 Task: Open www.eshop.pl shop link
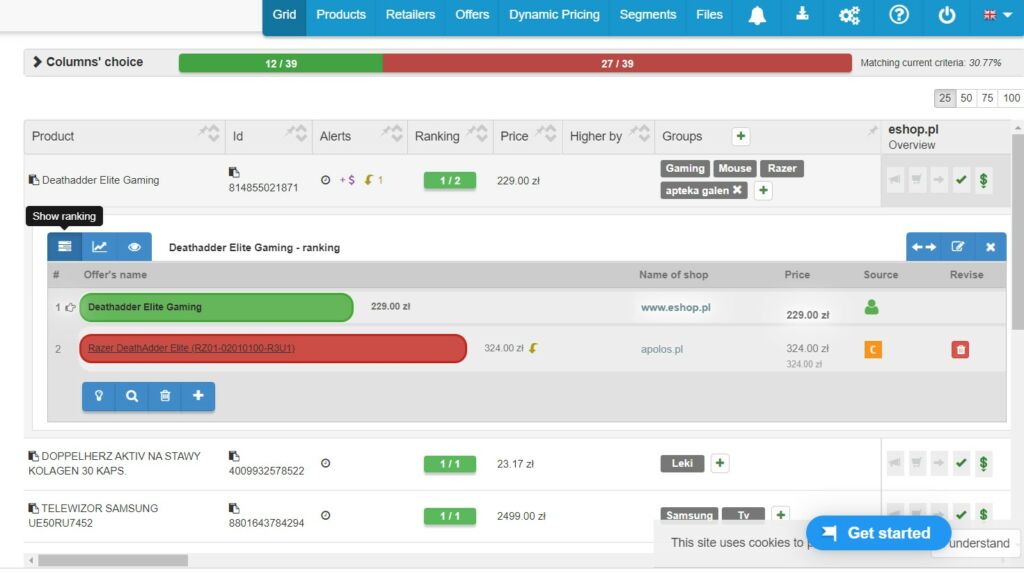coord(675,307)
